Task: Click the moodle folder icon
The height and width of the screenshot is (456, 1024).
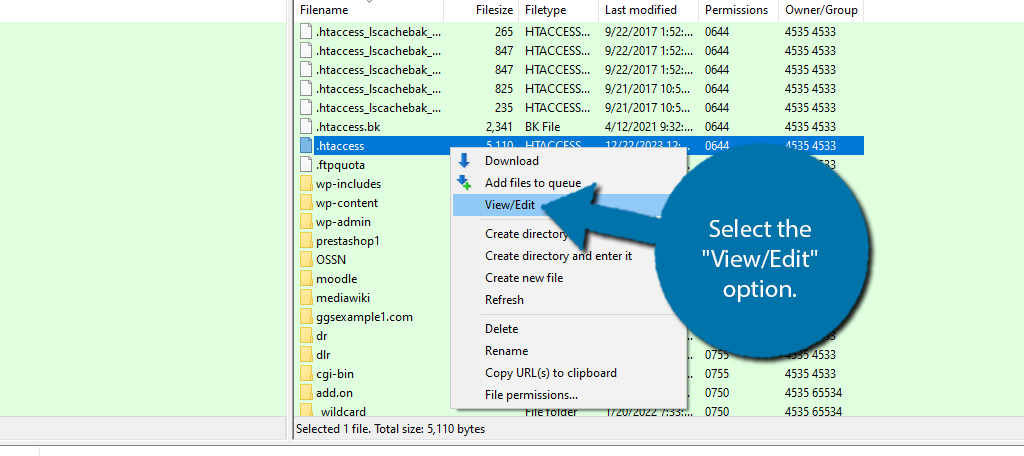Action: pos(306,279)
